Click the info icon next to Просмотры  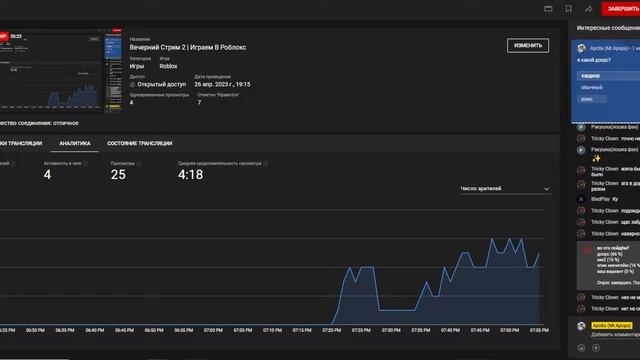pyautogui.click(x=139, y=163)
